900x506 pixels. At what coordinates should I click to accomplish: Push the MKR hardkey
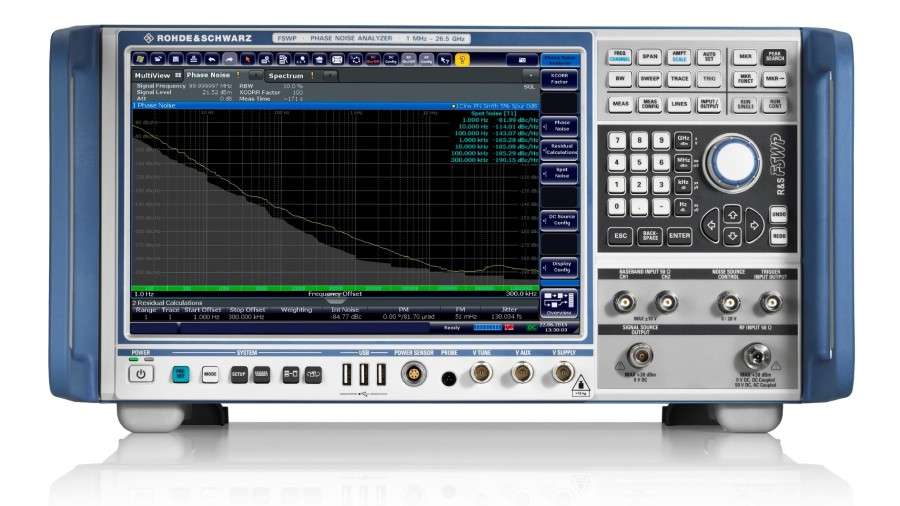(745, 57)
